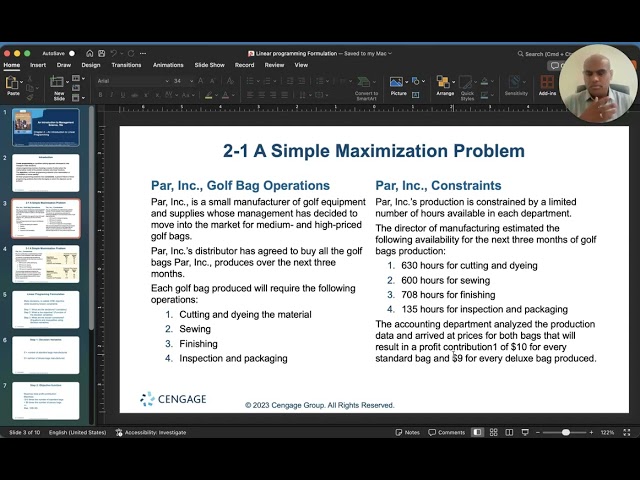Image resolution: width=640 pixels, height=480 pixels.
Task: Toggle the Notes pane
Action: tap(407, 432)
